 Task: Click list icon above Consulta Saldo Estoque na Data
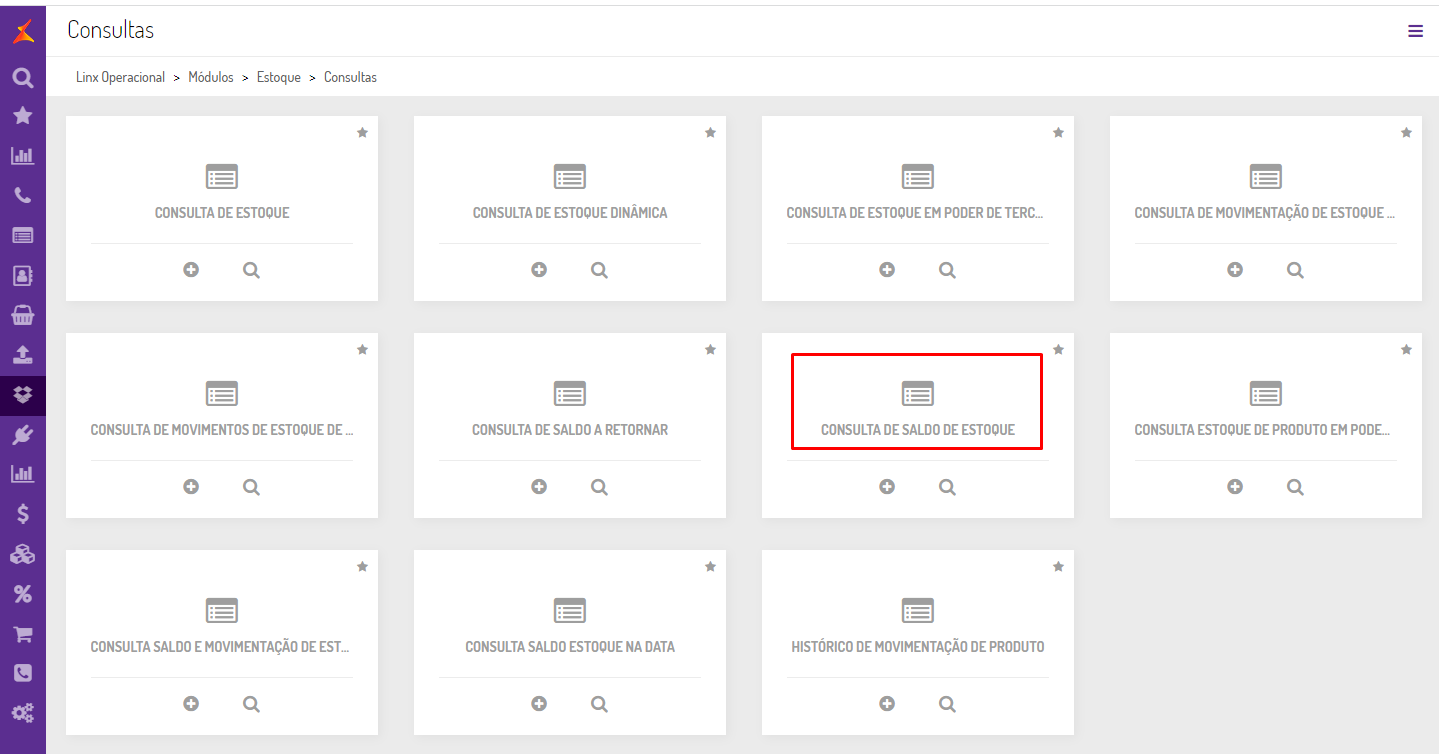570,611
